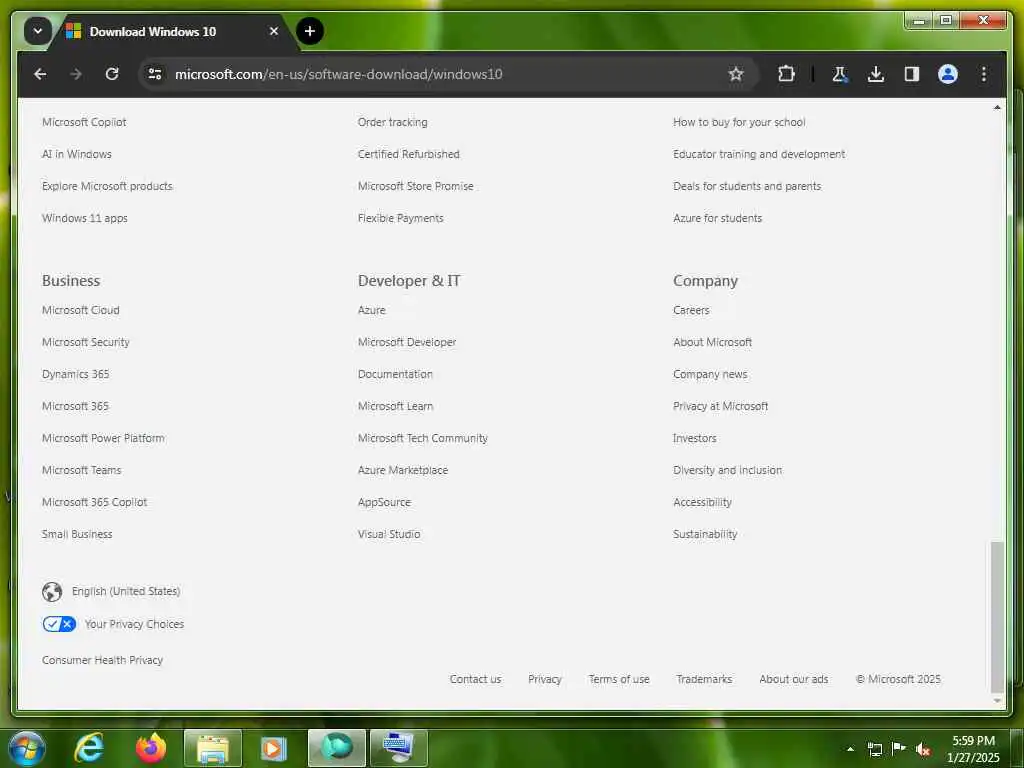This screenshot has height=768, width=1024.
Task: Open Azure Marketplace link
Action: click(403, 470)
